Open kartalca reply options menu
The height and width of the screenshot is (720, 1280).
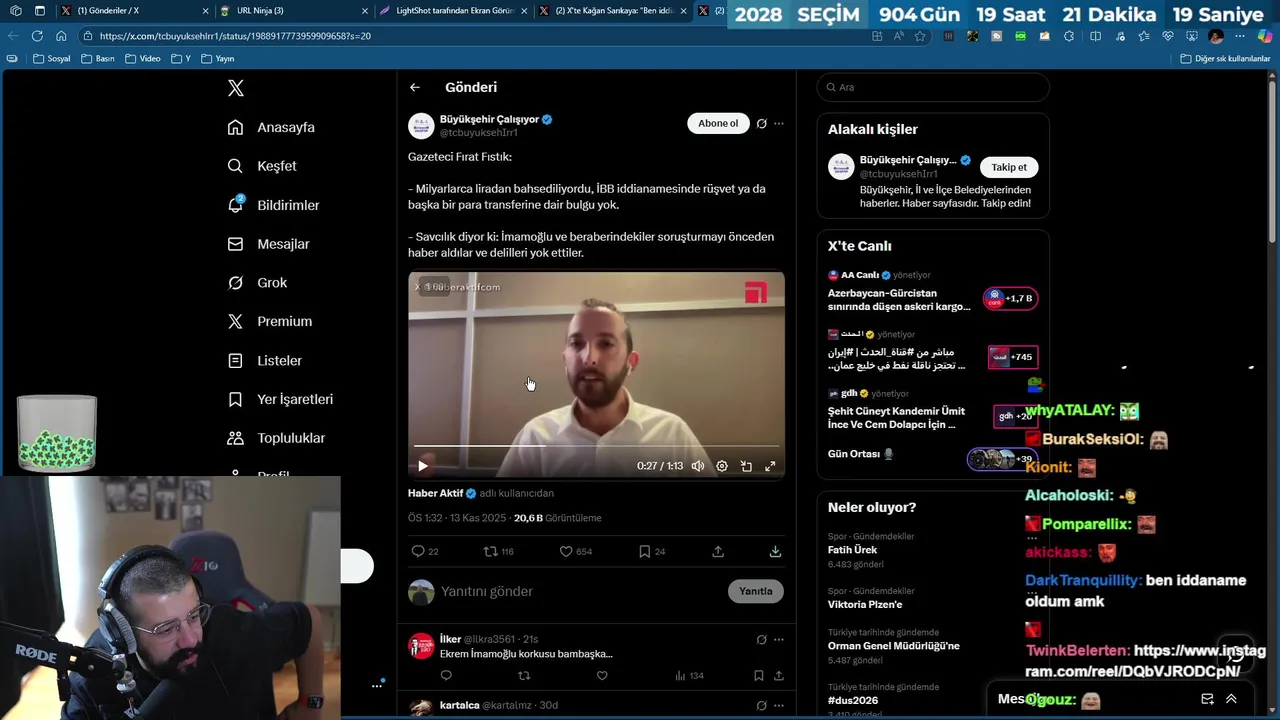pos(779,705)
